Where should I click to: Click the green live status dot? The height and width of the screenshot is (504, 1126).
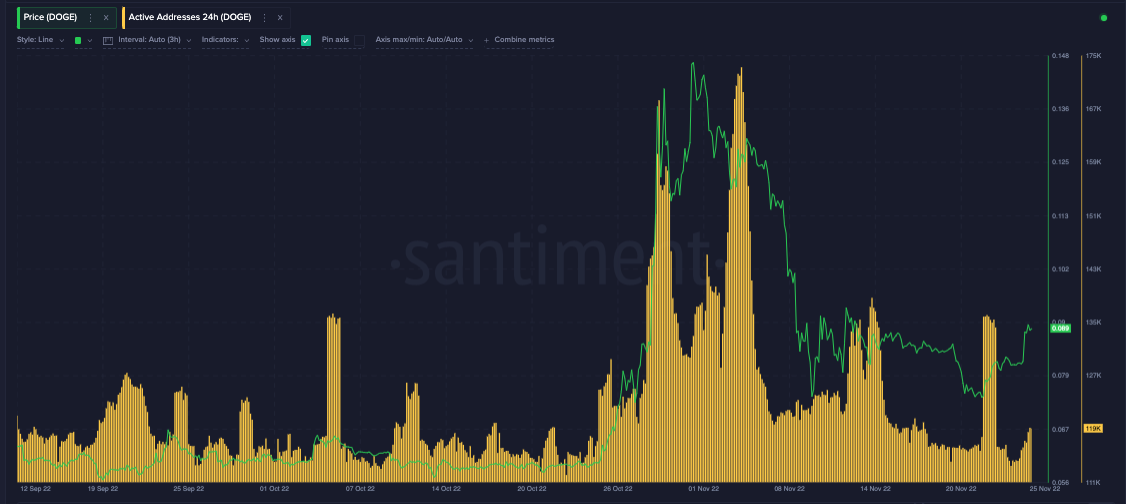click(1104, 17)
